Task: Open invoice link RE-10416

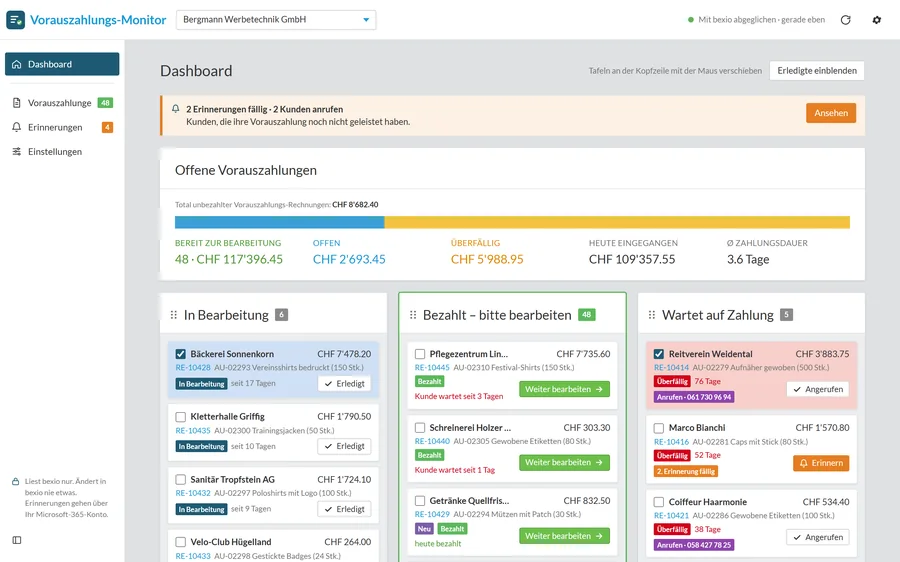Action: point(671,442)
